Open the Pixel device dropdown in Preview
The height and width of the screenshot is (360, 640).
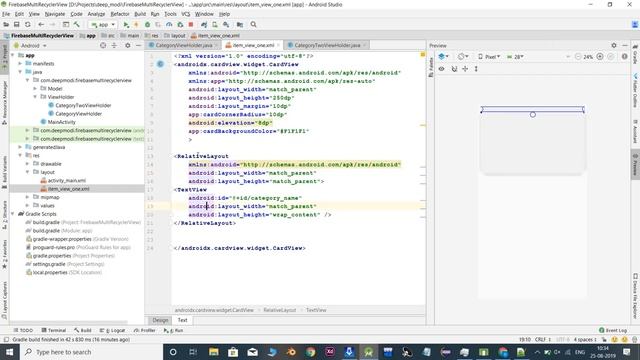(x=489, y=57)
